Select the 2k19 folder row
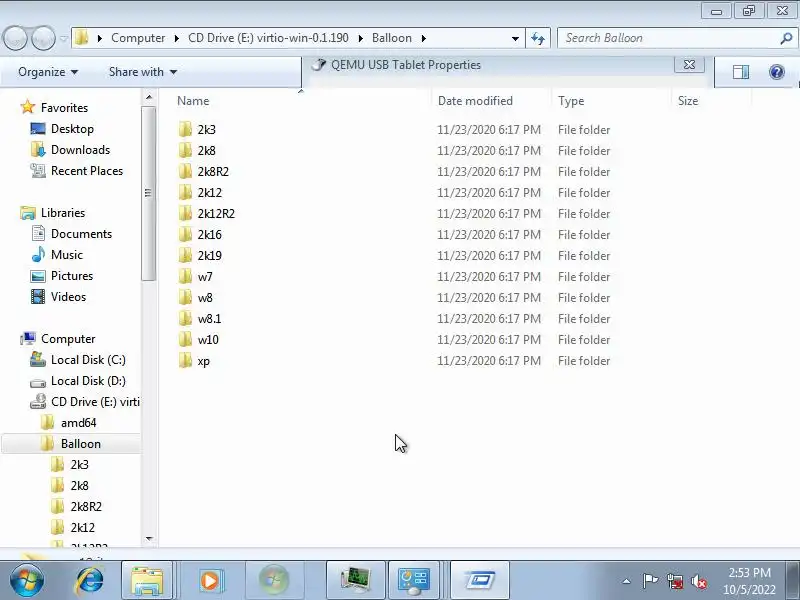Image resolution: width=800 pixels, height=600 pixels. pos(393,256)
